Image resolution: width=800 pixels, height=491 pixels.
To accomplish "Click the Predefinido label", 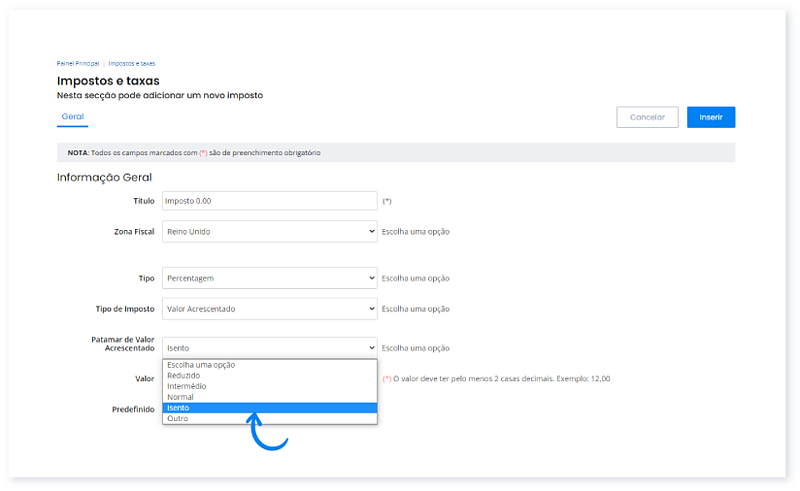I will [x=133, y=410].
